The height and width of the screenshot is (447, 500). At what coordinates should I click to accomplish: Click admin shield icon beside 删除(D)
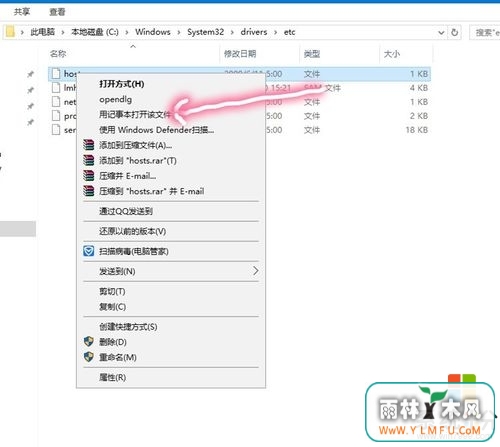[x=88, y=341]
